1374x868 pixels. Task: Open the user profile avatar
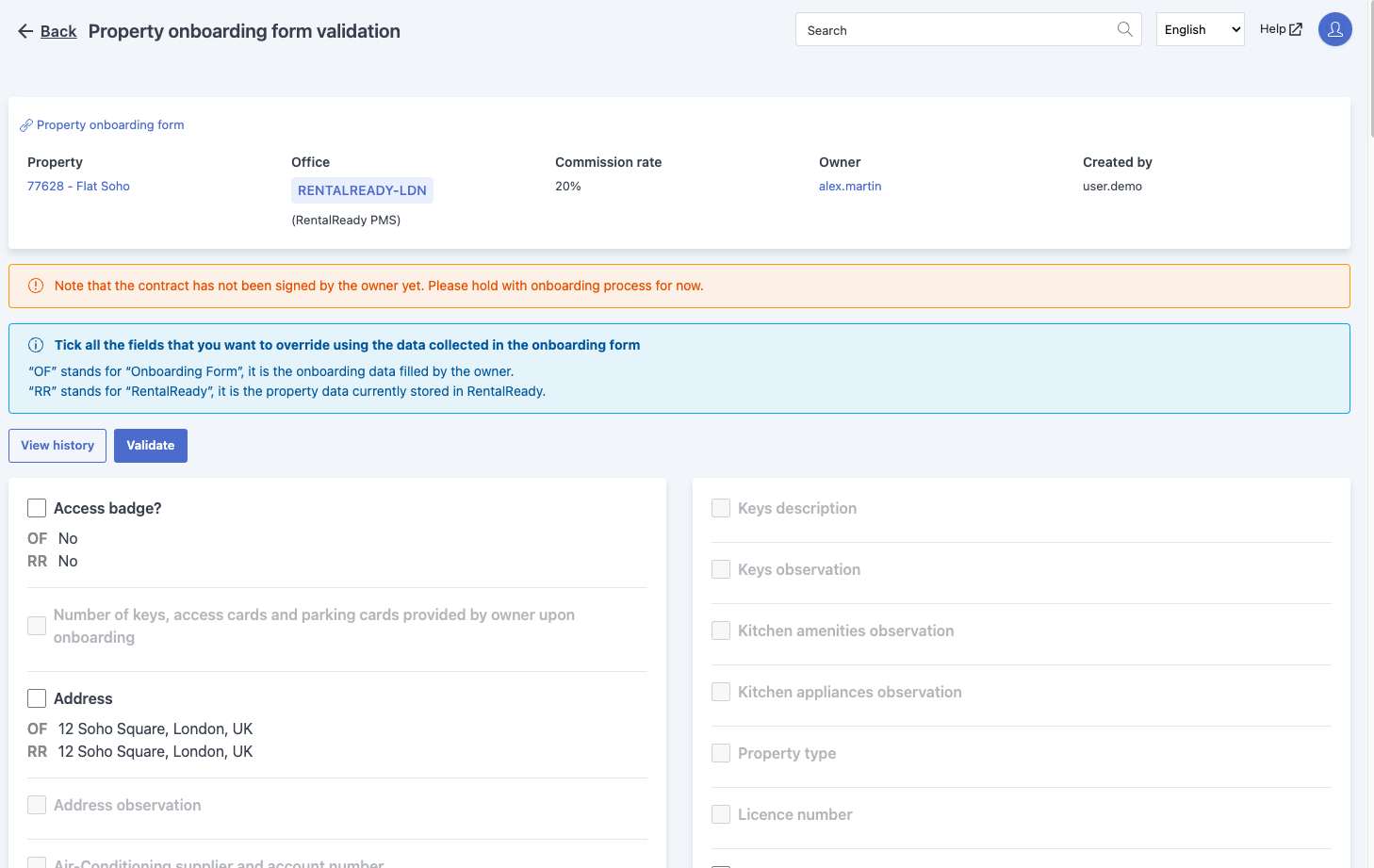click(1334, 29)
